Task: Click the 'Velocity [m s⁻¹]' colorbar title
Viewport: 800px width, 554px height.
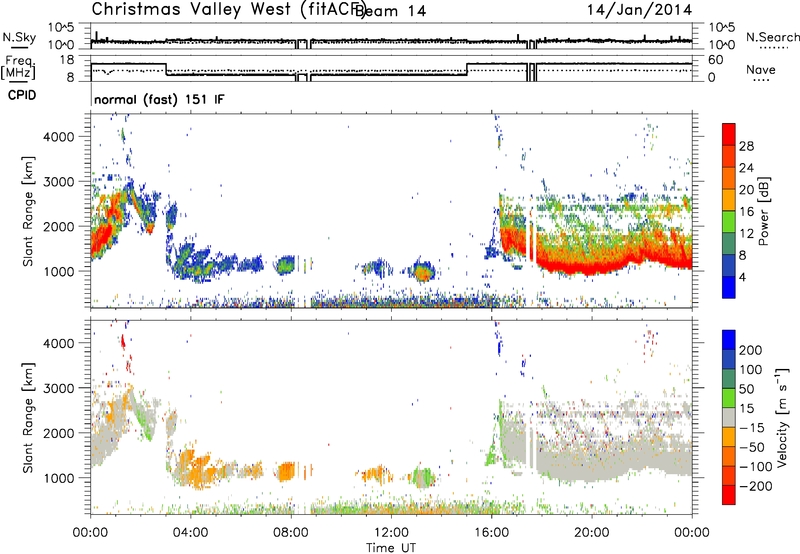Action: [x=782, y=417]
